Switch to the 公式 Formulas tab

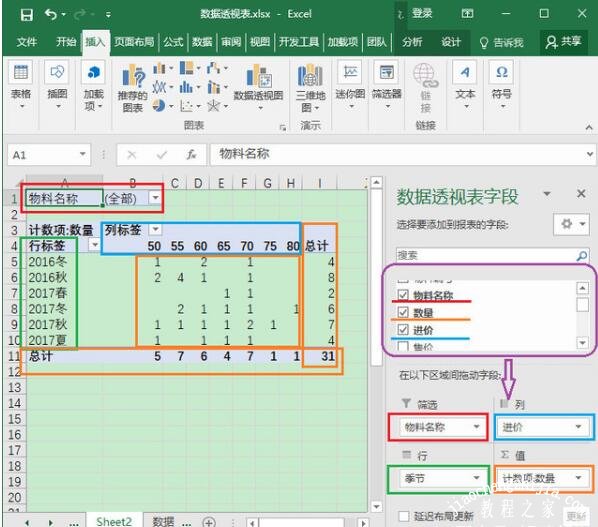[x=173, y=42]
